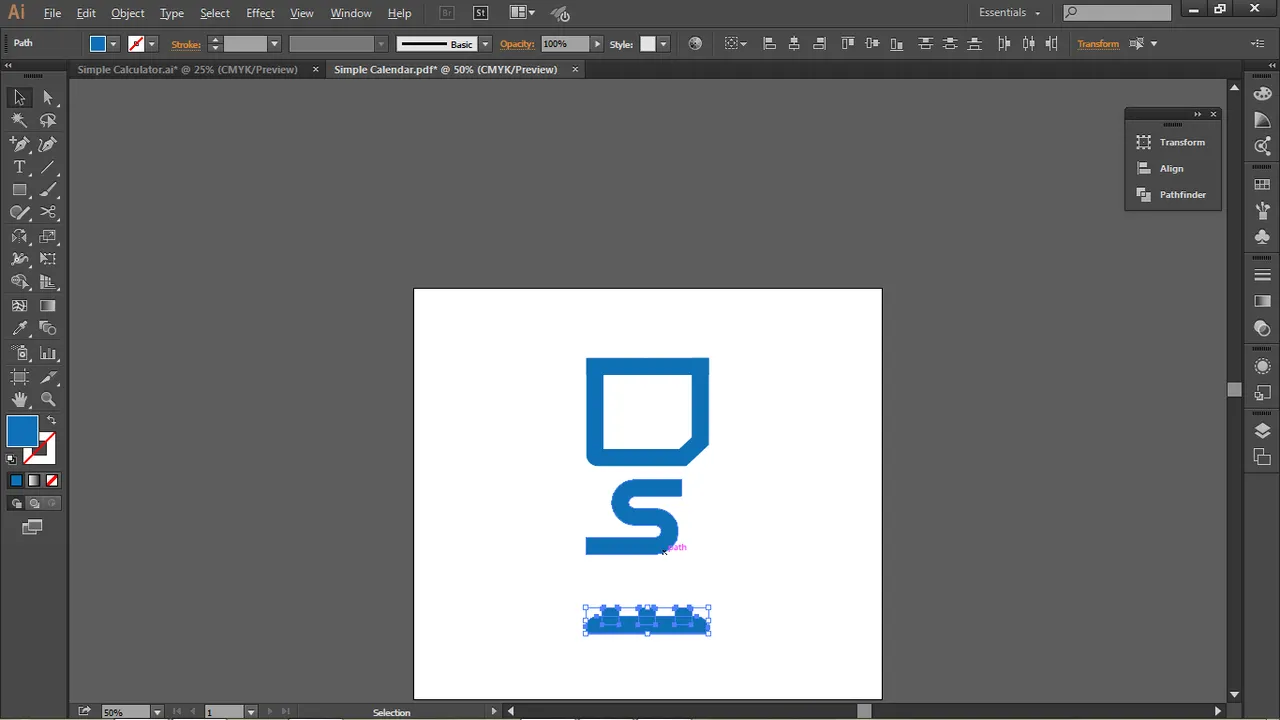The height and width of the screenshot is (720, 1280).
Task: Open the Effect menu
Action: point(260,13)
